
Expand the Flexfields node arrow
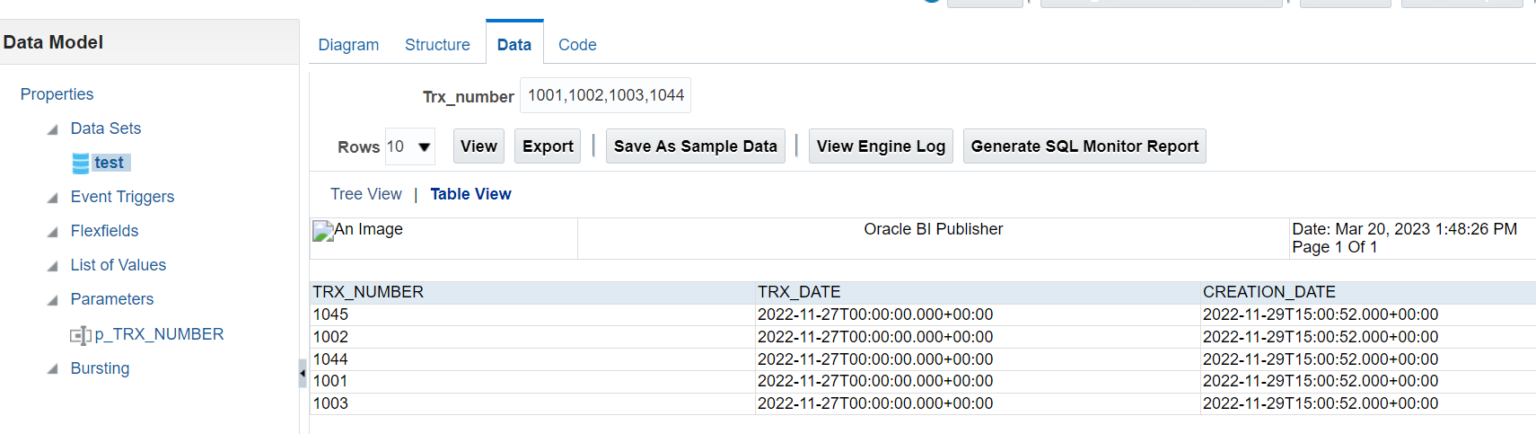(x=52, y=232)
